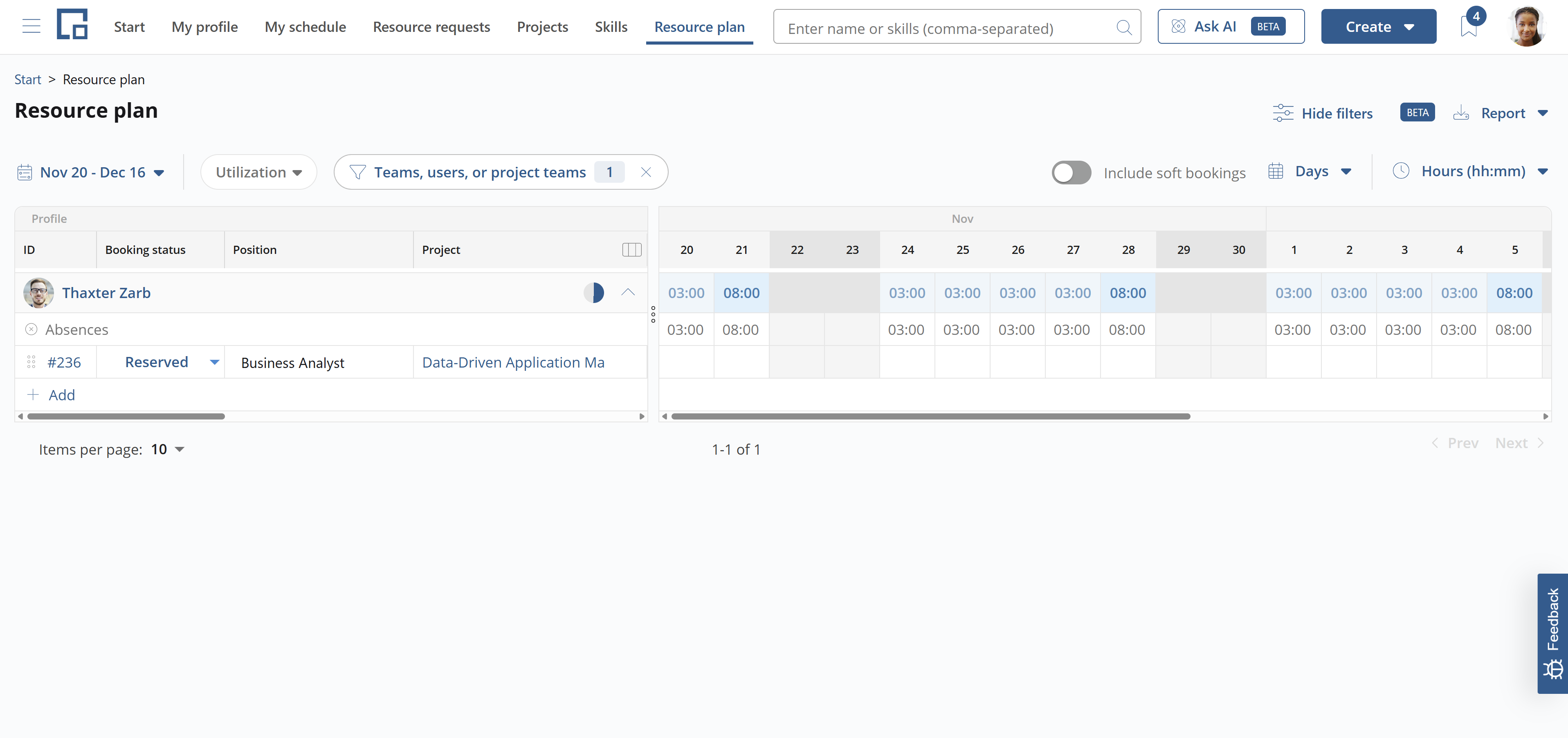1568x738 pixels.
Task: Change items per page dropdown
Action: click(168, 450)
